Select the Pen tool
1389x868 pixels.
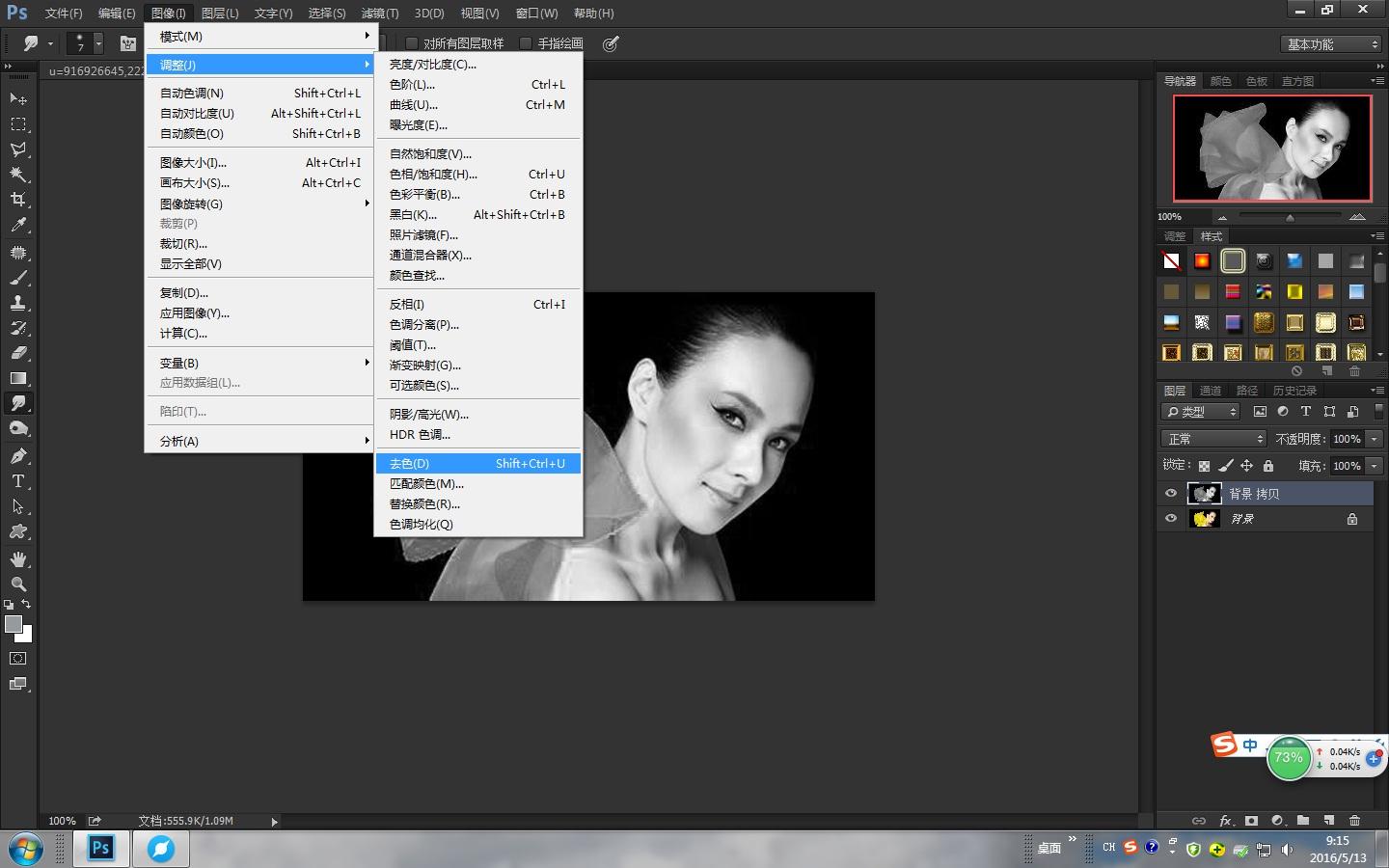coord(18,455)
